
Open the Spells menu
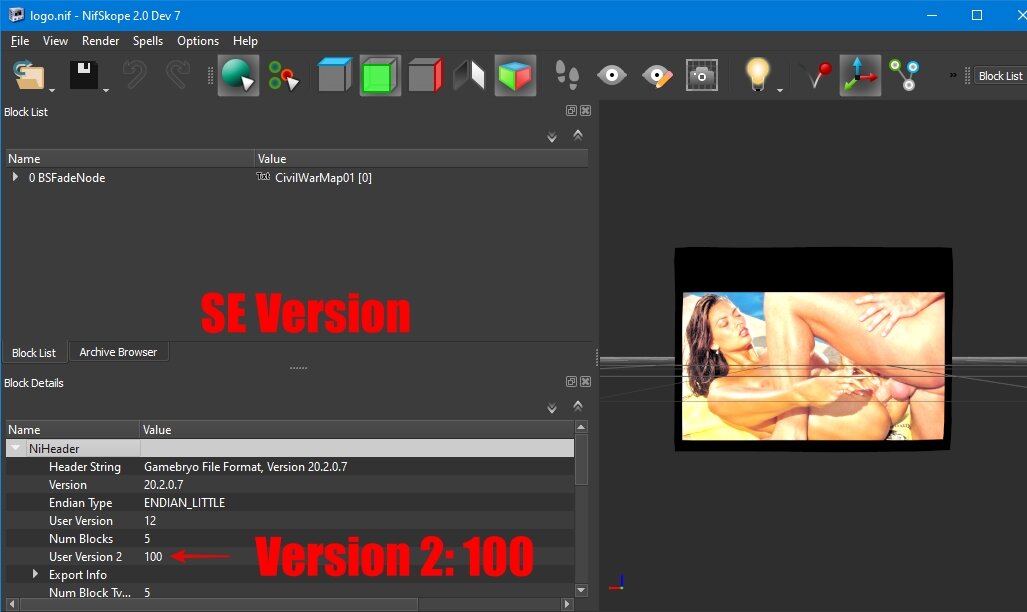(147, 41)
